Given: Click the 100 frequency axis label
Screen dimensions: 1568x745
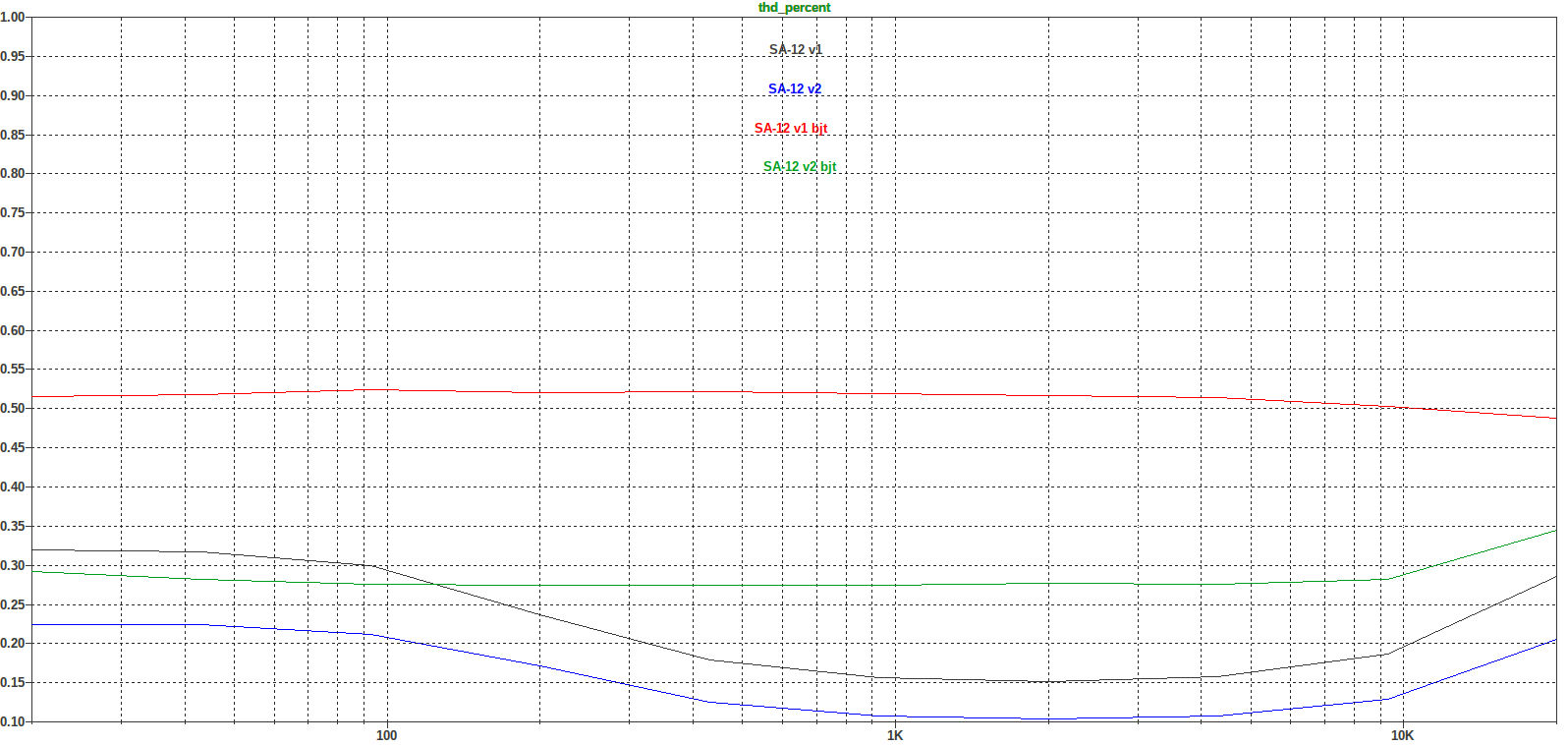Looking at the screenshot, I should pos(387,735).
